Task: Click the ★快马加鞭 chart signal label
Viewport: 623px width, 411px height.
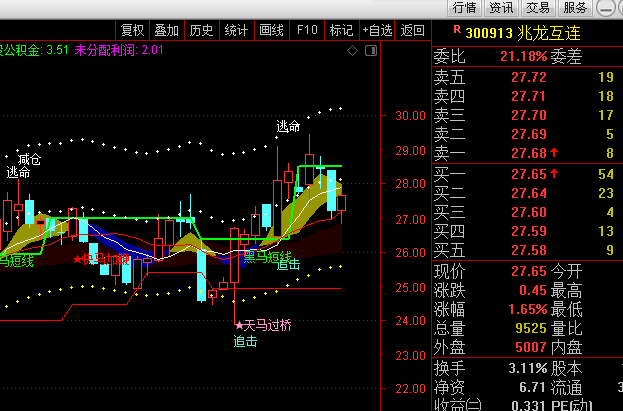Action: tap(102, 260)
